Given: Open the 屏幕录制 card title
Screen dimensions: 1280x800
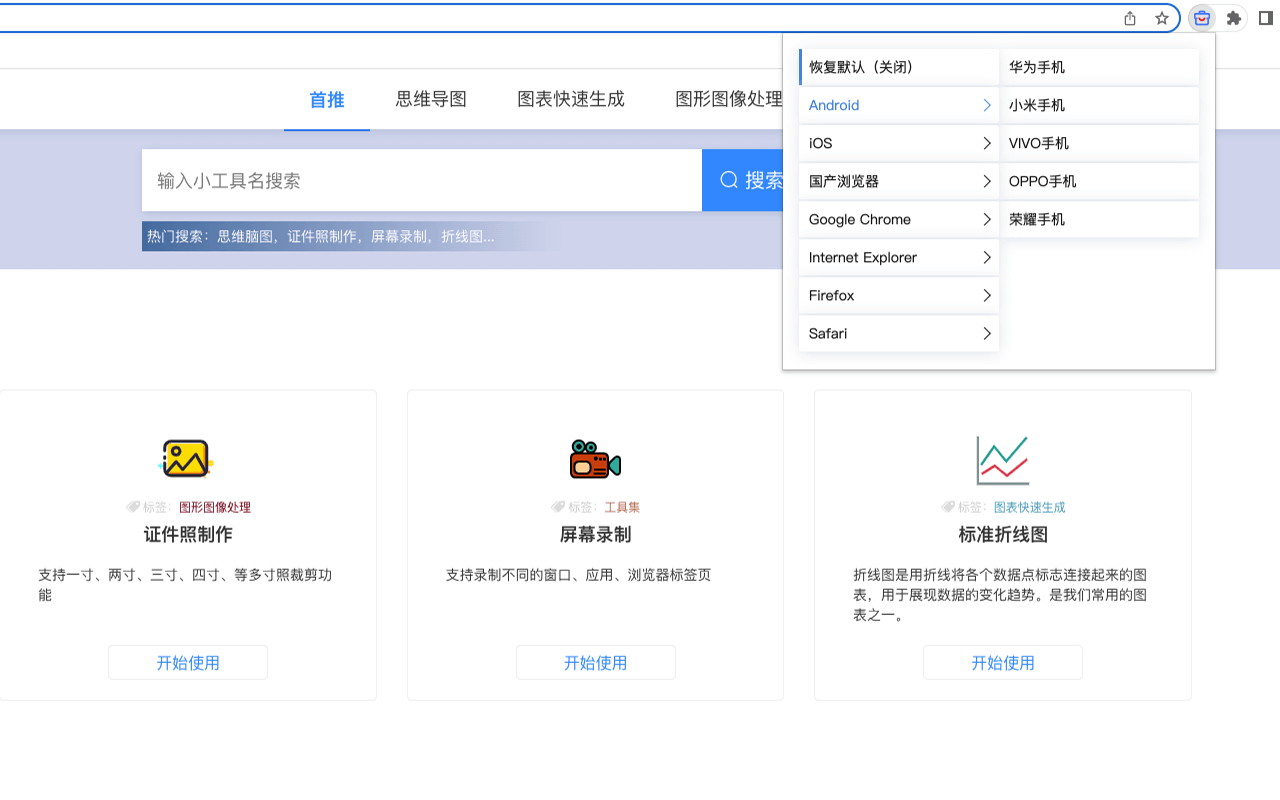Looking at the screenshot, I should [x=596, y=534].
